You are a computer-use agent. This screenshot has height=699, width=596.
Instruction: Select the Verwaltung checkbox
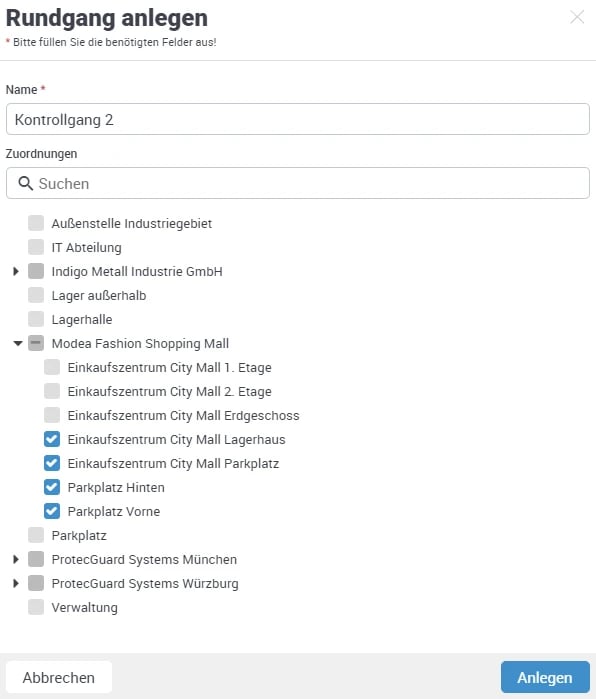click(x=36, y=607)
